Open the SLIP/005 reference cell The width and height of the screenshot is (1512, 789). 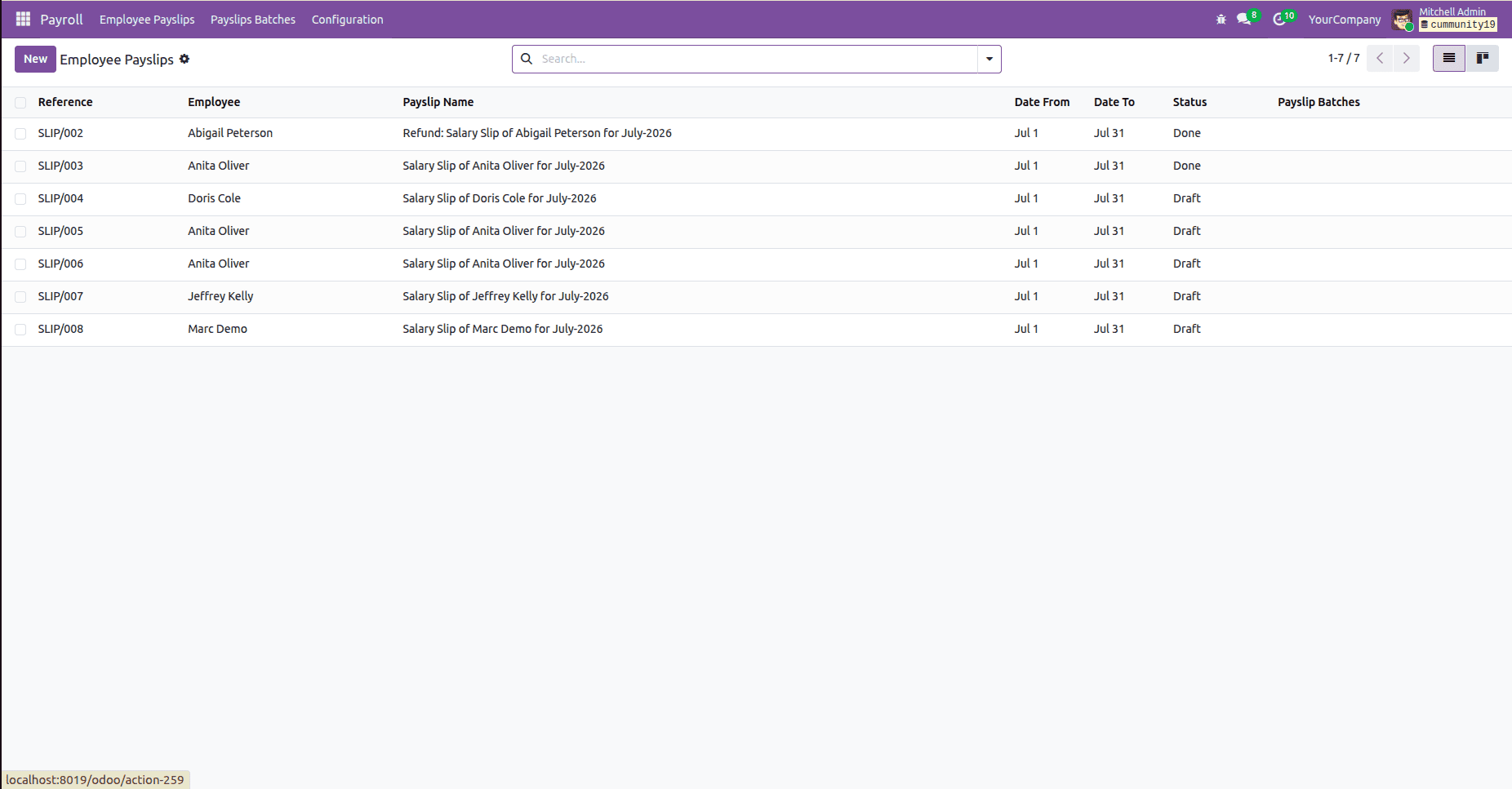click(x=60, y=231)
